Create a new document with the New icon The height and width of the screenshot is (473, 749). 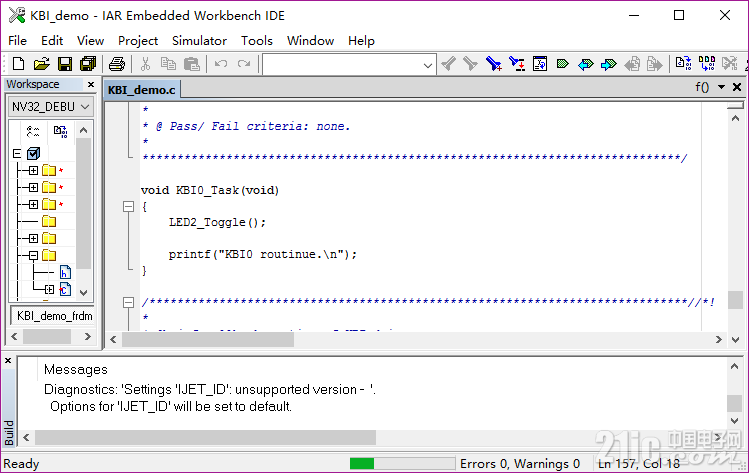18,64
